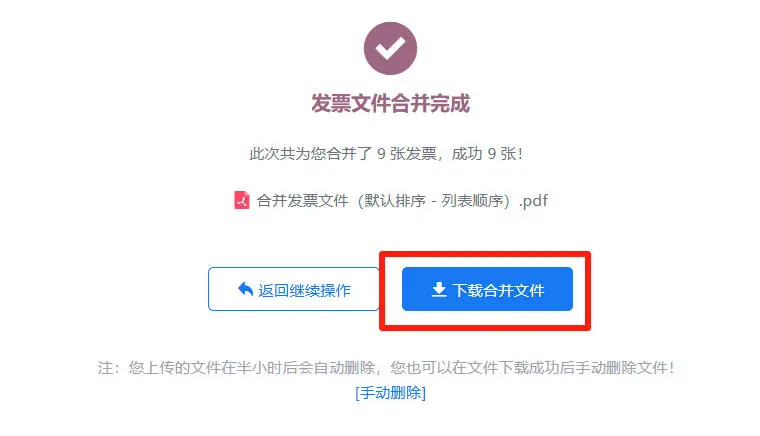The width and height of the screenshot is (760, 436).
Task: Click the 发票文件合并完成 heading
Action: 391,103
